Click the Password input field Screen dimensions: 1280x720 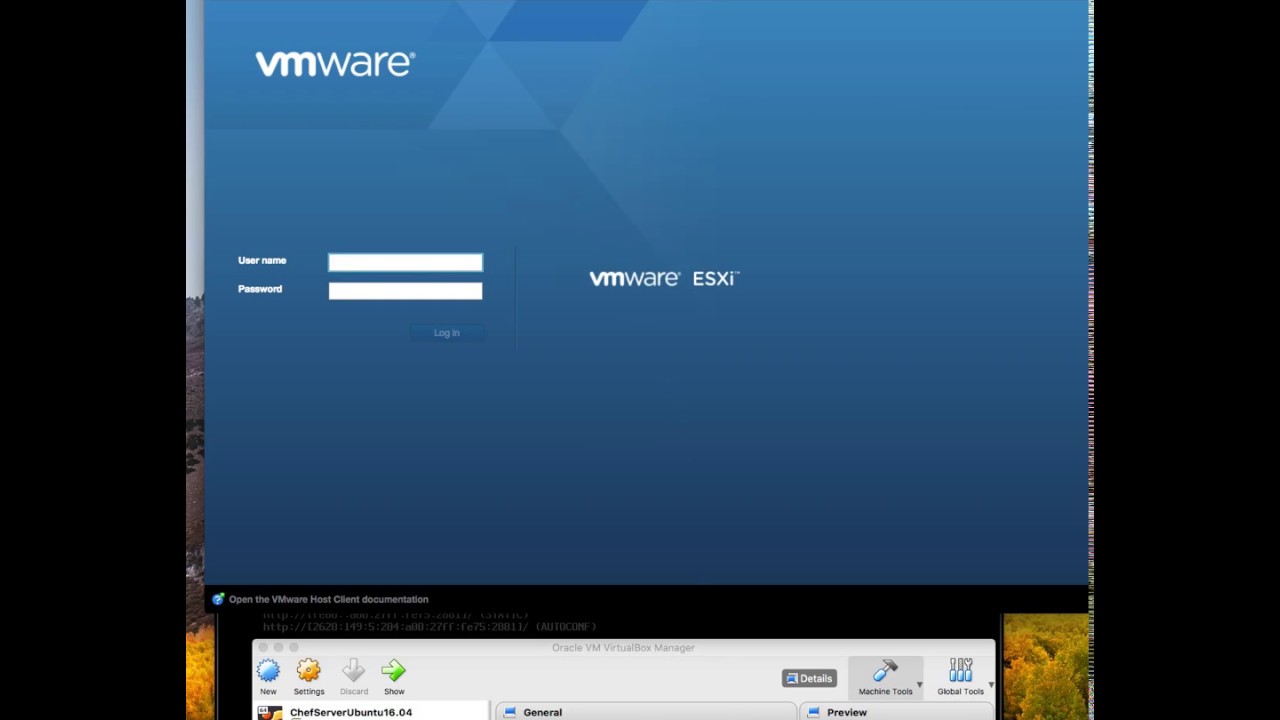(x=405, y=291)
